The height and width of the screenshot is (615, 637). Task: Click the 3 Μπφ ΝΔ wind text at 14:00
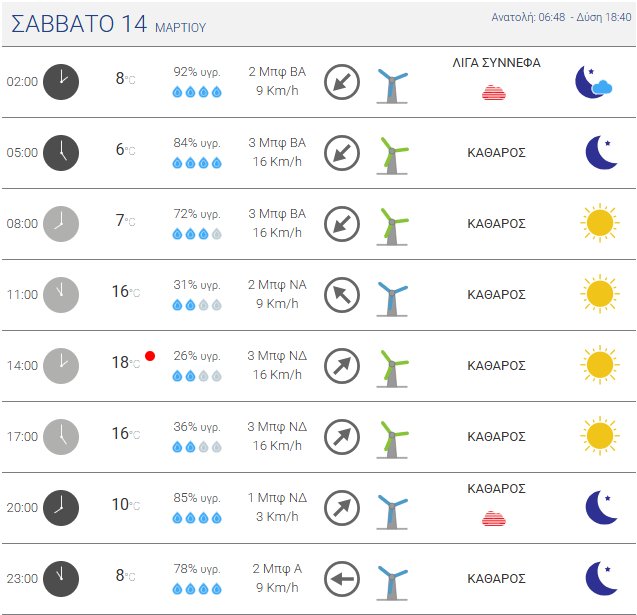pyautogui.click(x=277, y=356)
